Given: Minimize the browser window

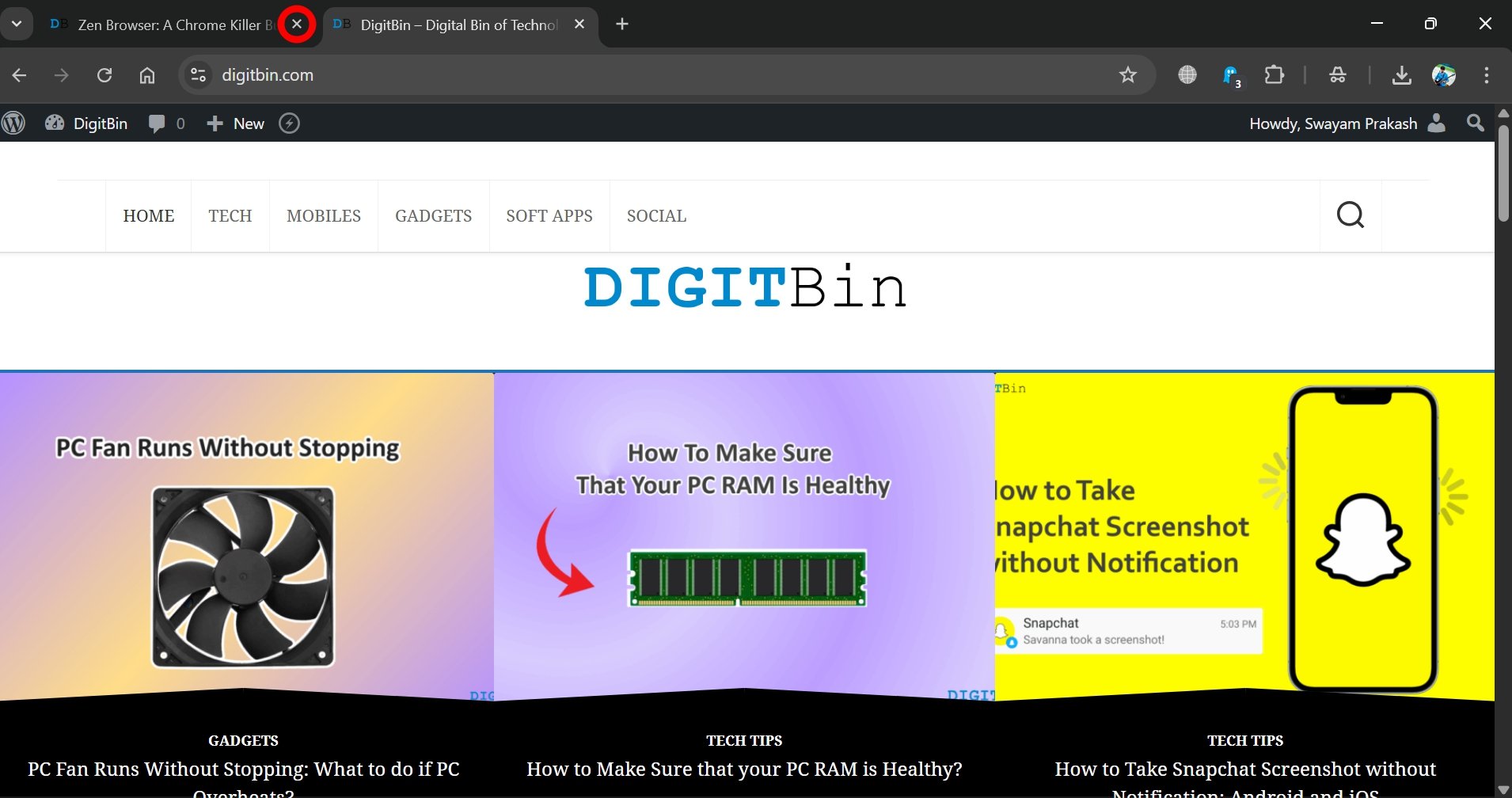Looking at the screenshot, I should [1377, 24].
